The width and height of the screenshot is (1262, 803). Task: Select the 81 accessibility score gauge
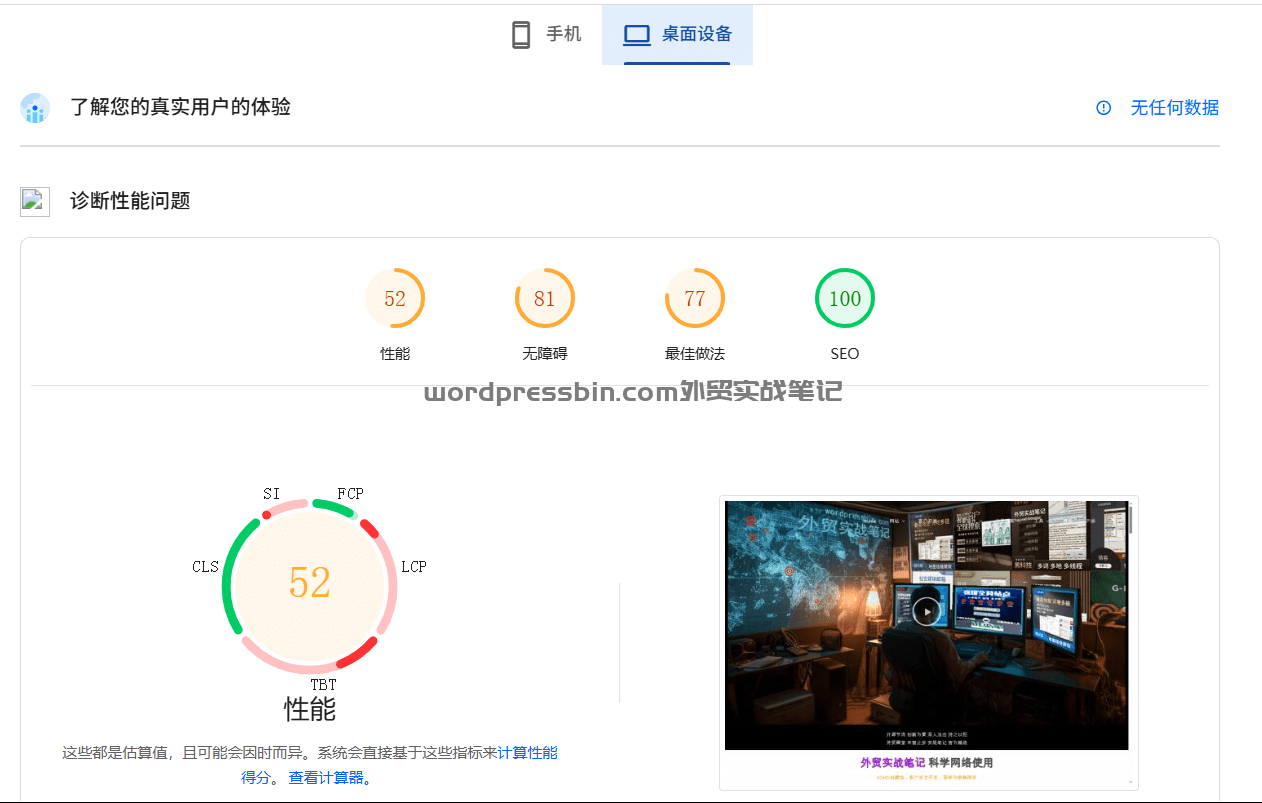click(x=544, y=298)
